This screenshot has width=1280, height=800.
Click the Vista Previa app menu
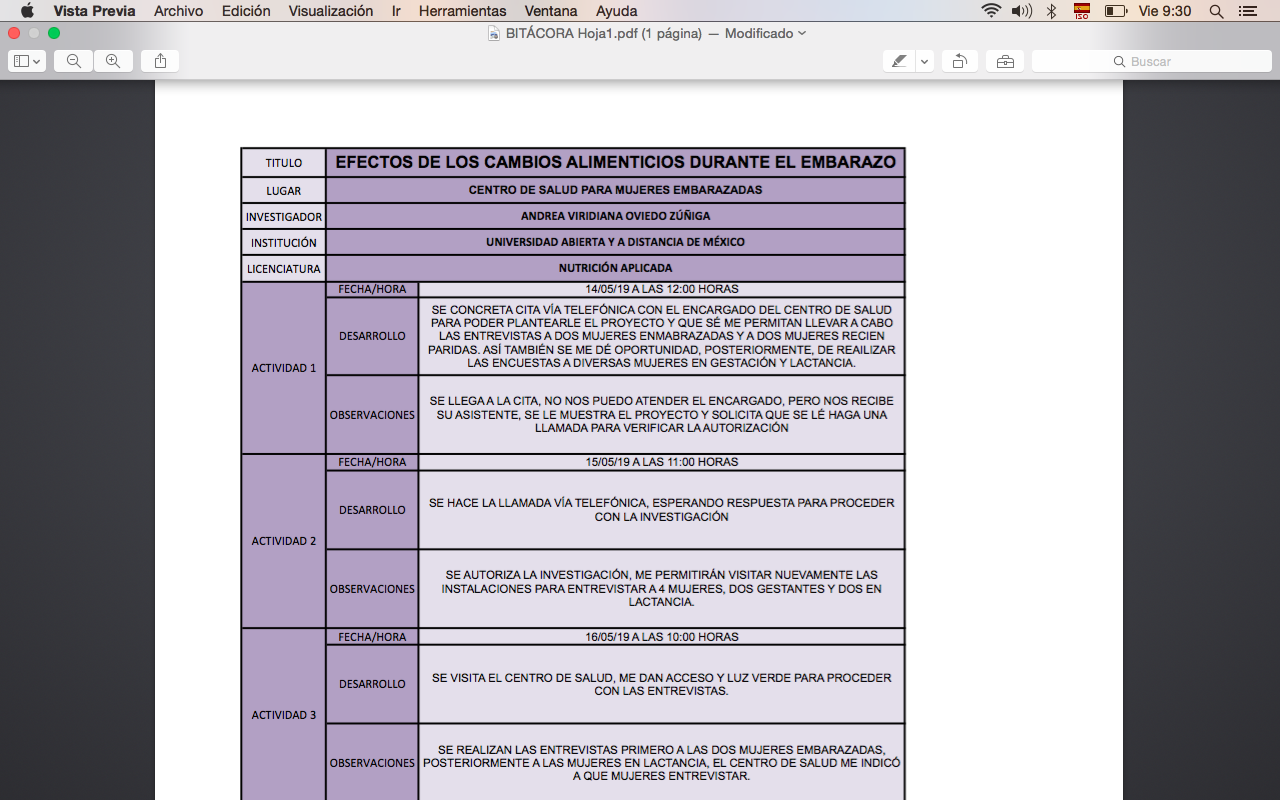[x=94, y=11]
